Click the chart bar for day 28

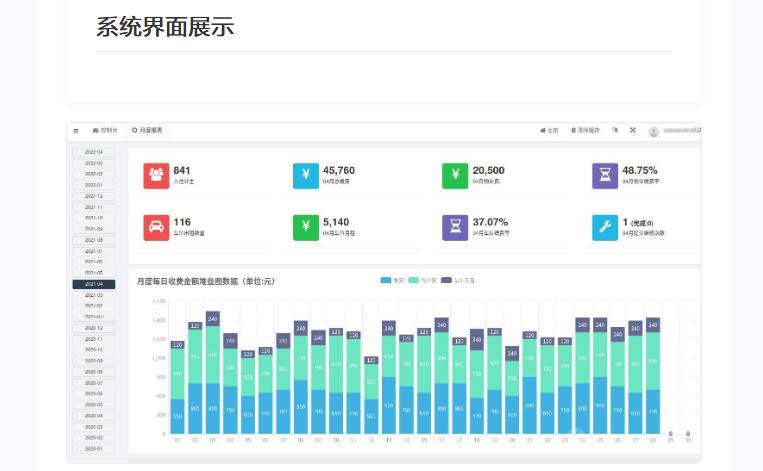coord(653,375)
